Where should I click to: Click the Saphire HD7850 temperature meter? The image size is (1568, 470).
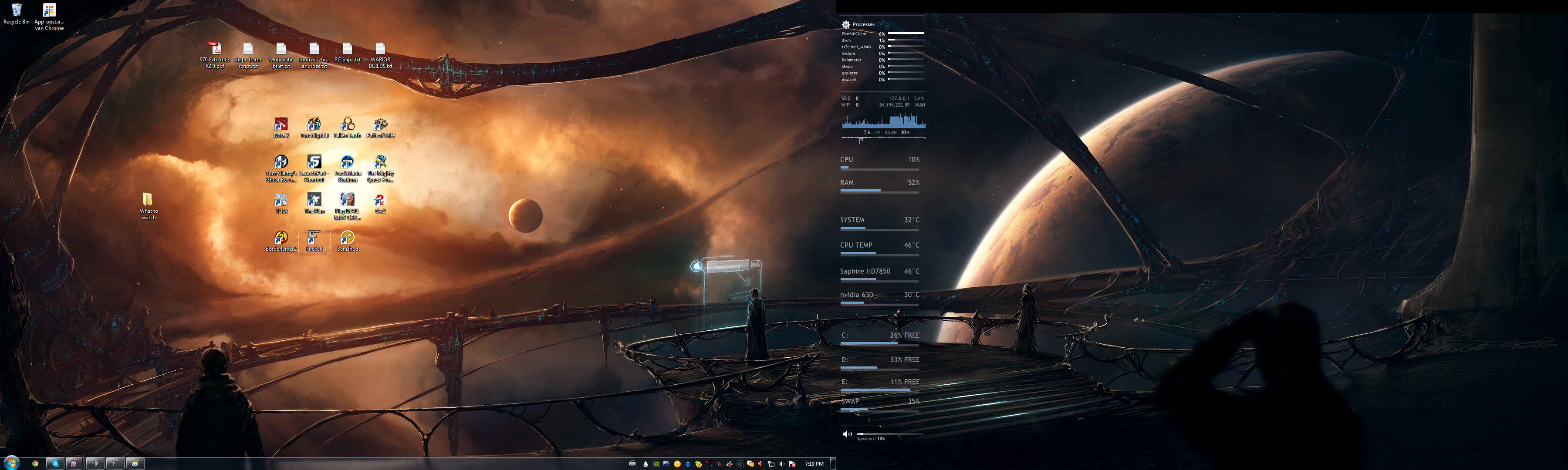point(879,275)
